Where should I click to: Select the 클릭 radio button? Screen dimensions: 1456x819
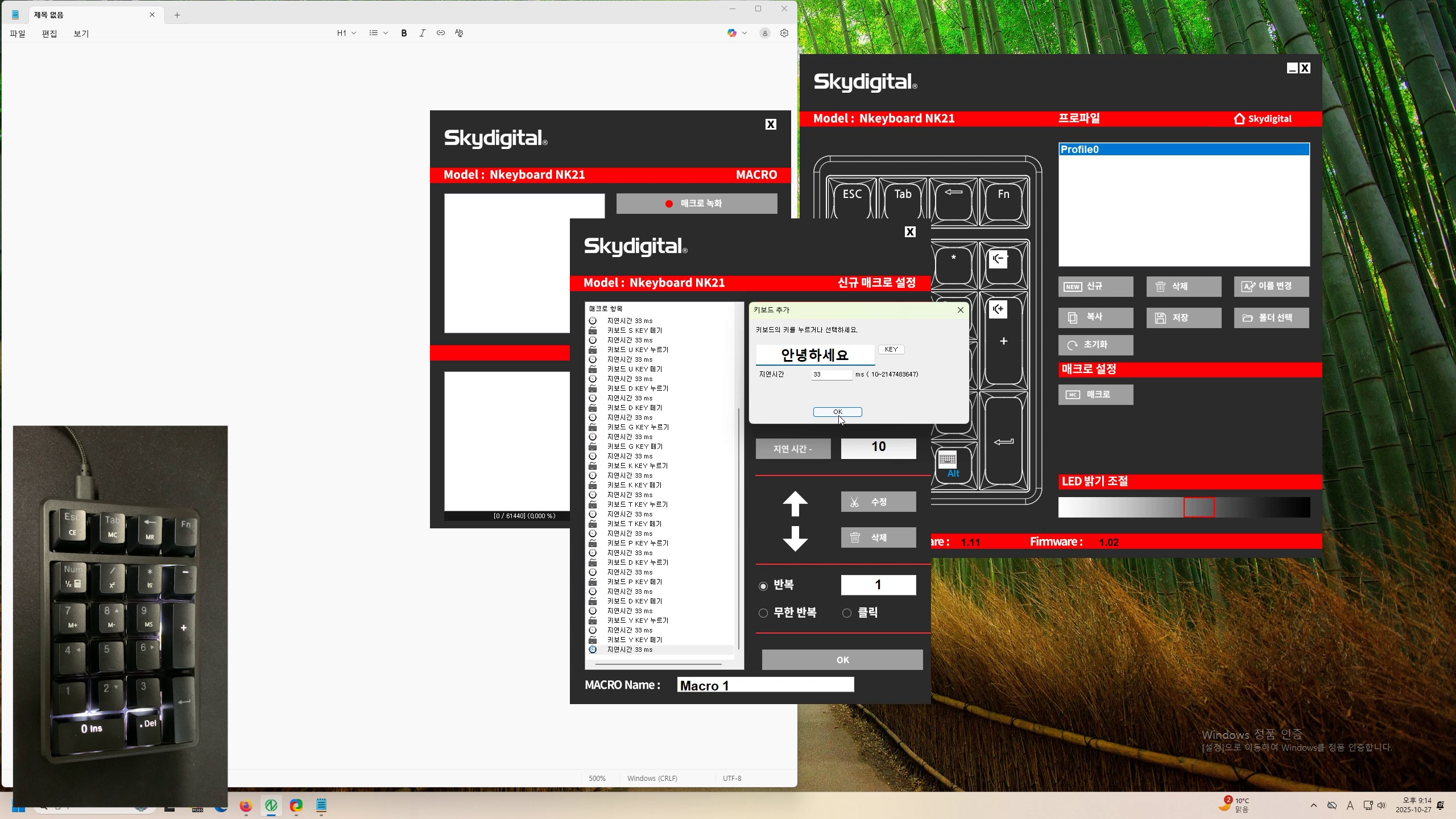[847, 613]
